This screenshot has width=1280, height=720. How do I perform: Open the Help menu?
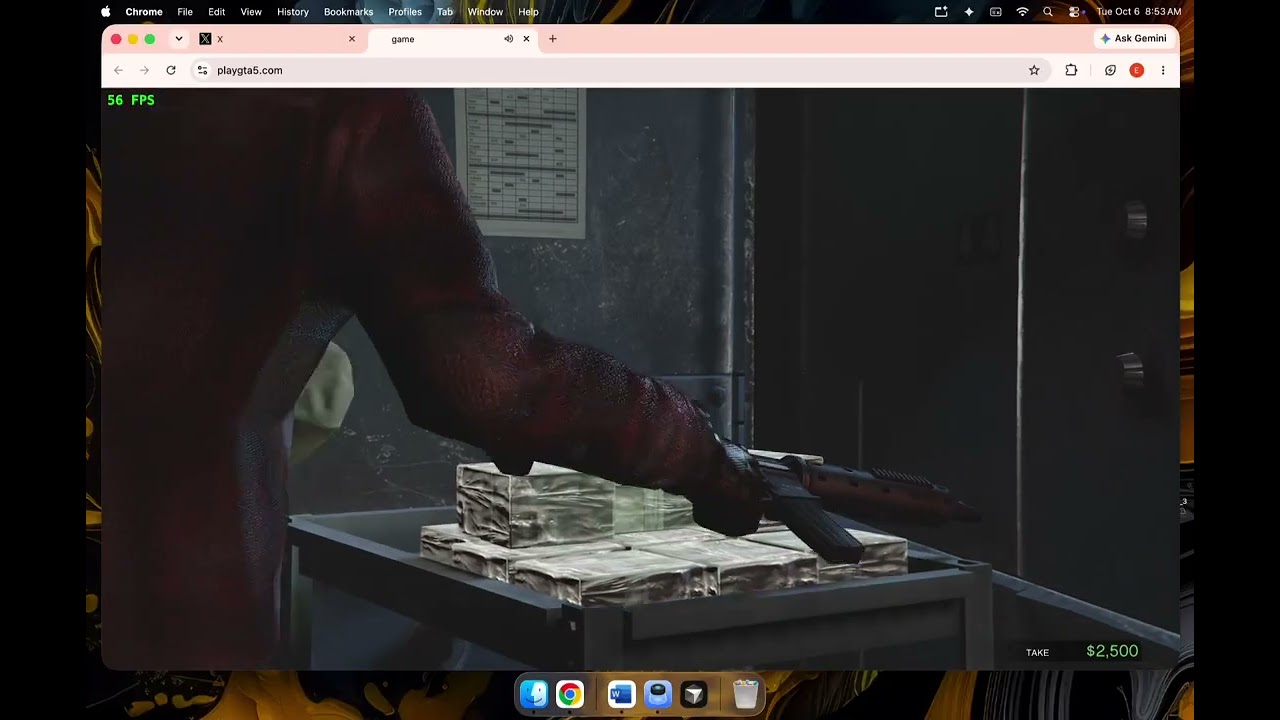pyautogui.click(x=529, y=12)
